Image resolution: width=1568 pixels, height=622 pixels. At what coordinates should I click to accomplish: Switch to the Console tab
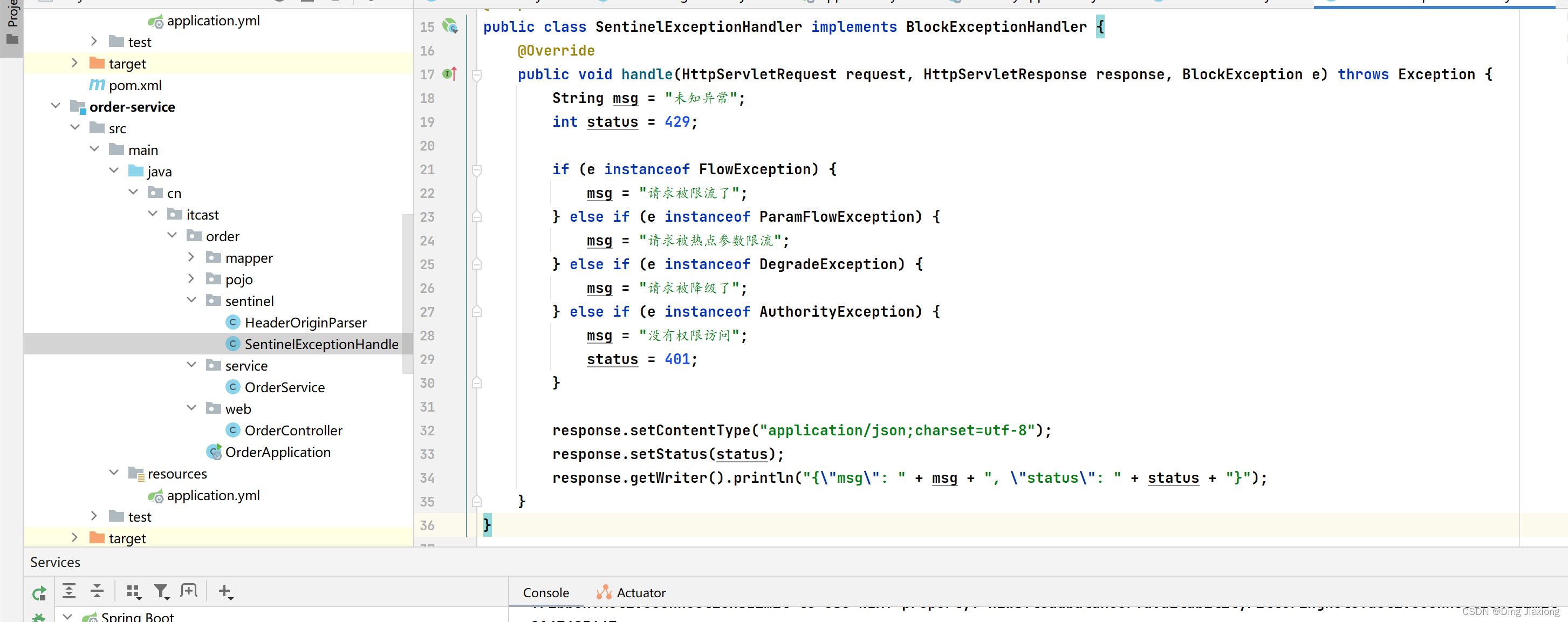[x=546, y=592]
